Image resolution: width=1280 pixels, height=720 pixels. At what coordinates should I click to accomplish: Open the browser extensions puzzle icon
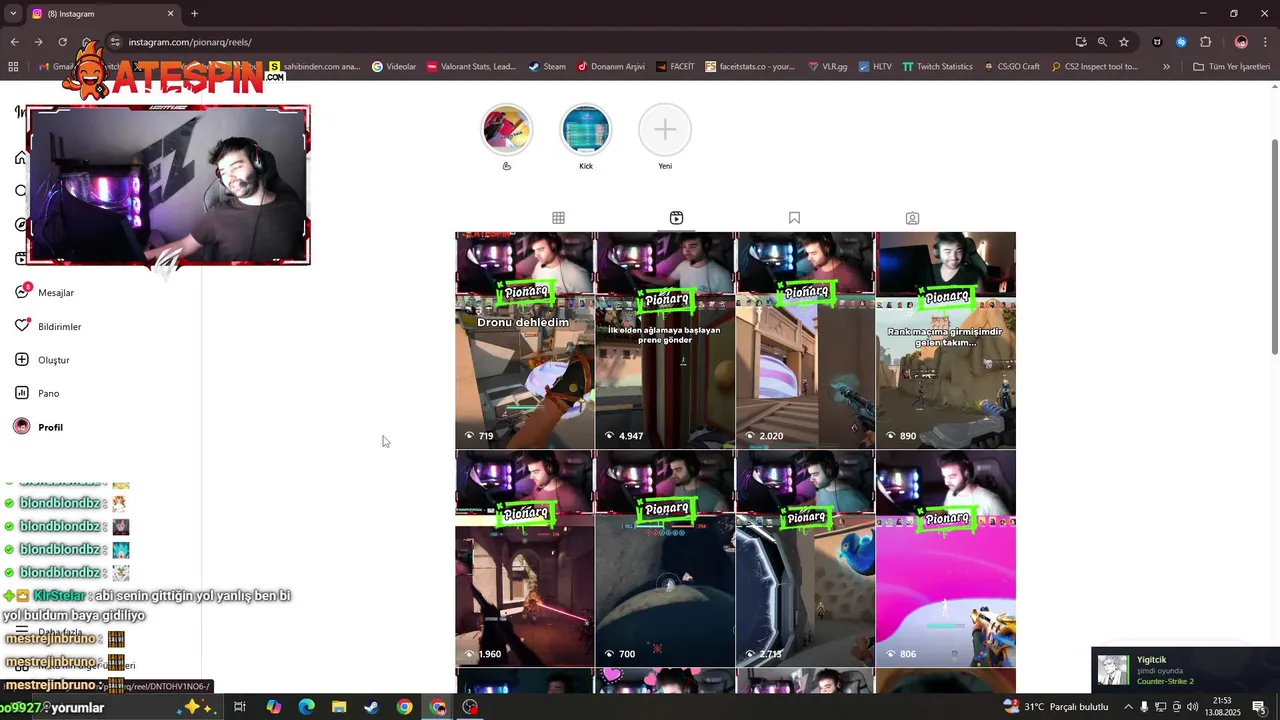[x=1205, y=42]
